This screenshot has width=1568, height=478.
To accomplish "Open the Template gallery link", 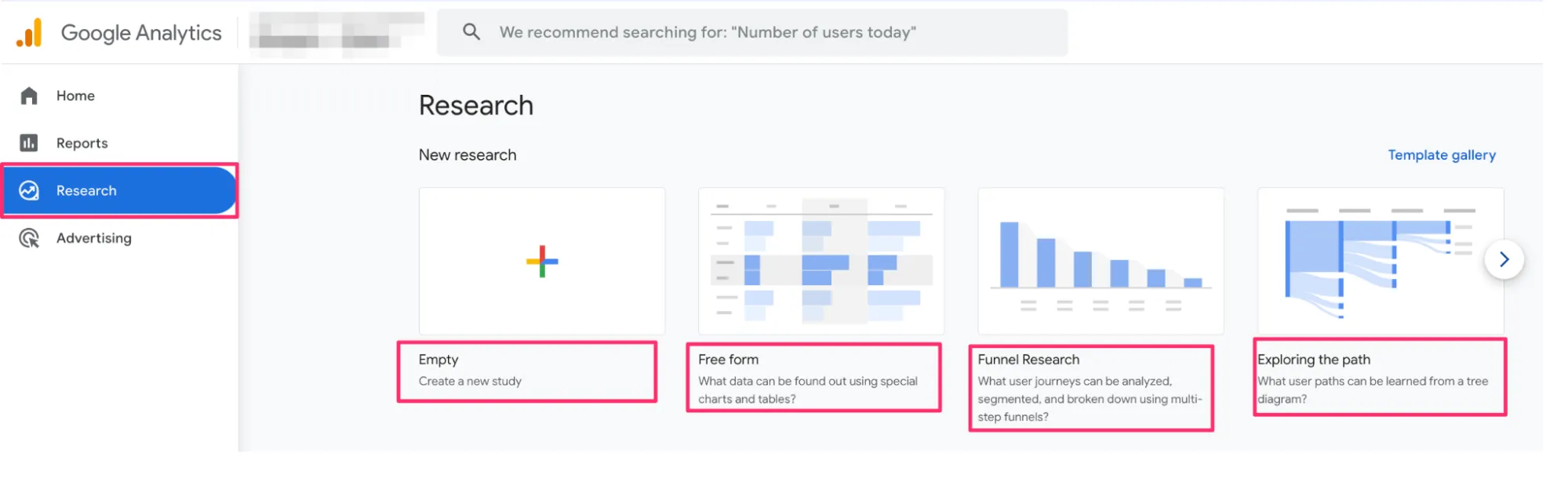I will 1441,155.
